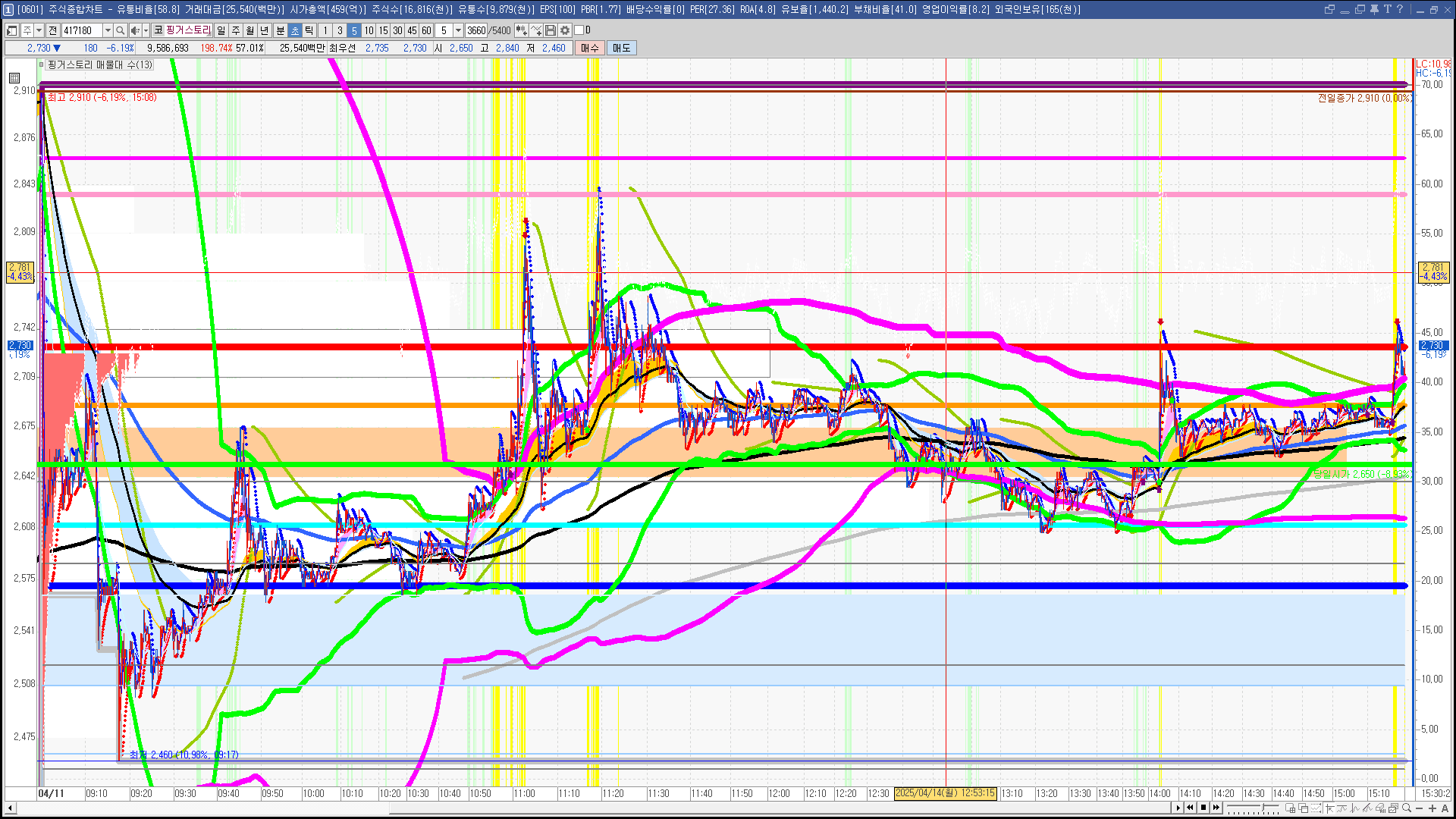1456x819 pixels.
Task: Select the 5 interval toggle button
Action: (x=353, y=30)
